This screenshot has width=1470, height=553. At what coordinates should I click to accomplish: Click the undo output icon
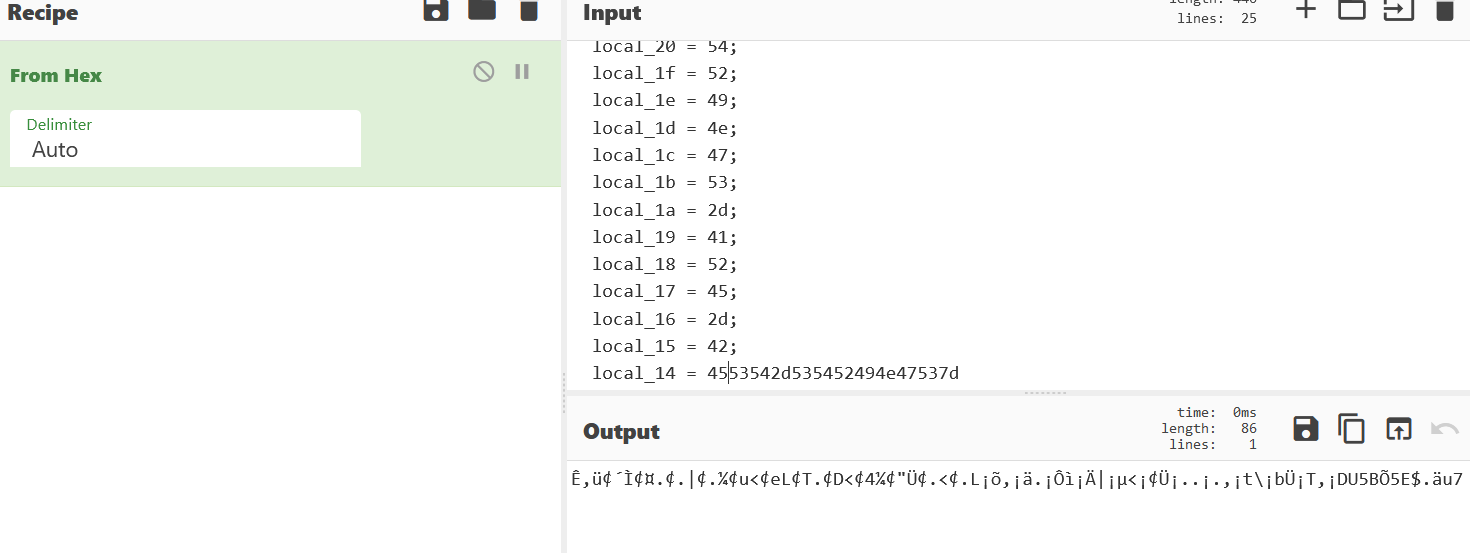pyautogui.click(x=1444, y=429)
